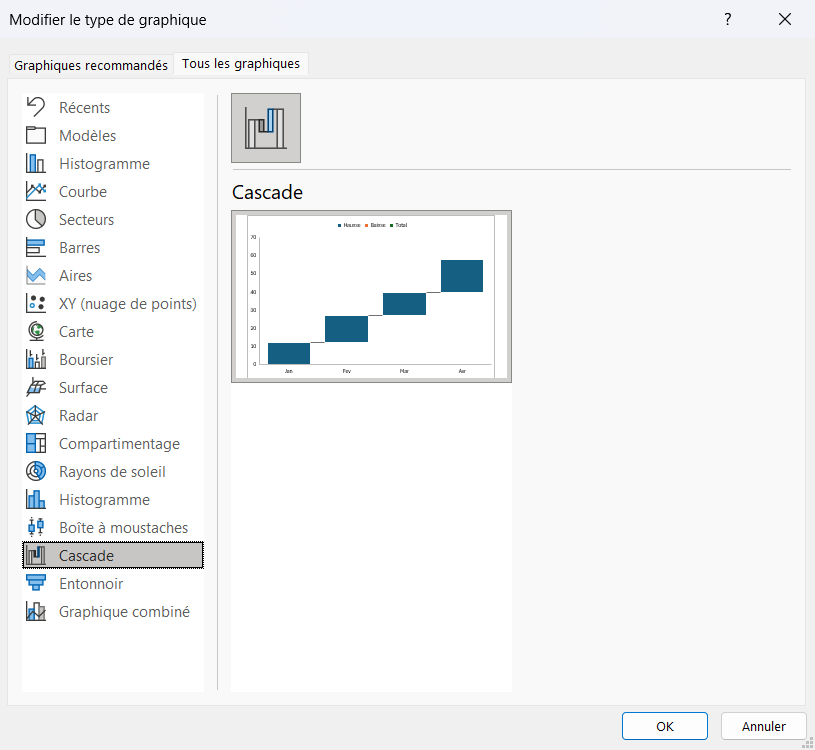Choose the Courbe category label
The image size is (815, 750).
(x=83, y=192)
